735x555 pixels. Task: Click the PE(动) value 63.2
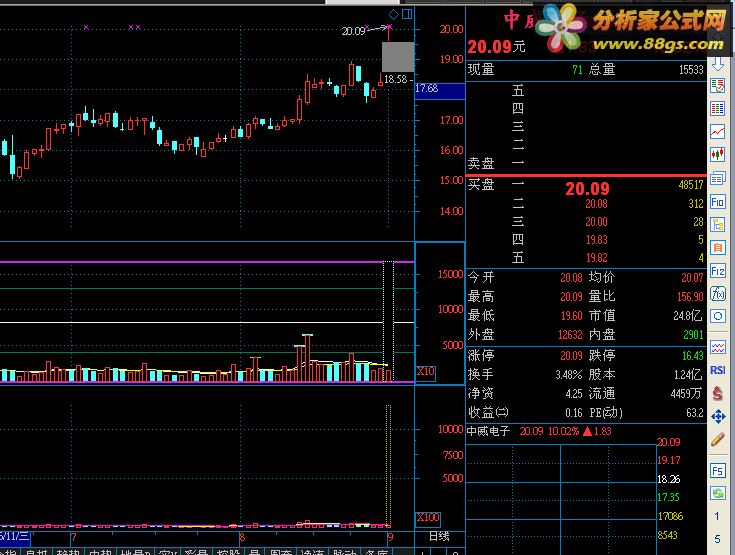tap(695, 413)
